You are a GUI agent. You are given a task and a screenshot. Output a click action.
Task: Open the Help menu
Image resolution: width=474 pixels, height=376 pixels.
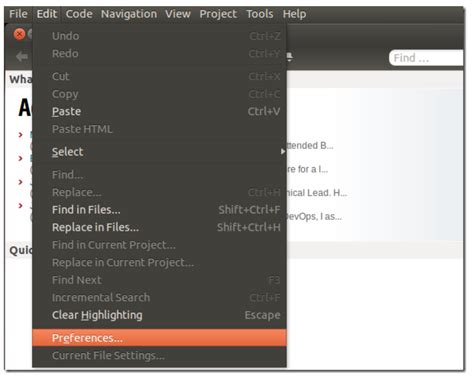(294, 14)
